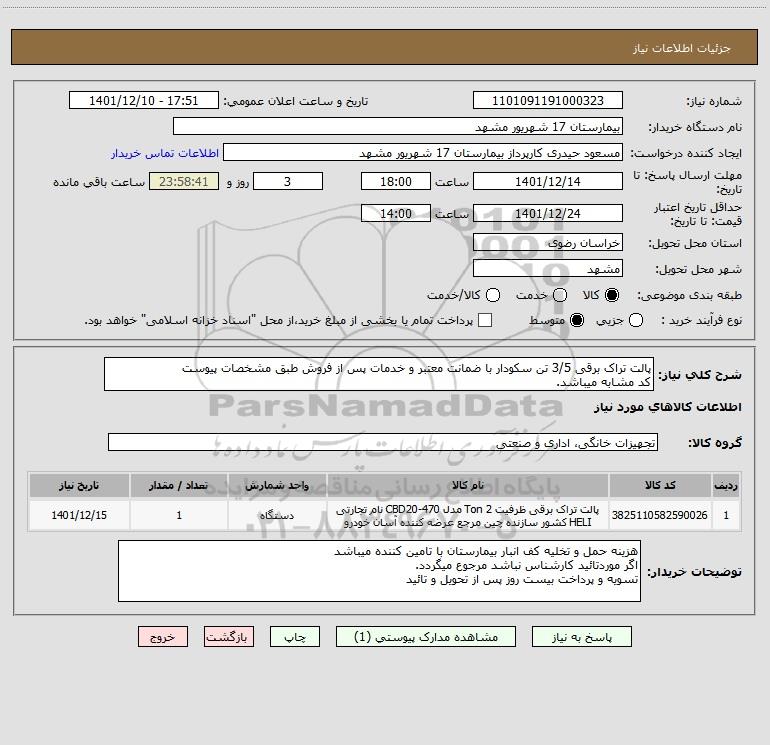Click the requester field مسعود حیدری کارپرداز
The image size is (770, 745).
423,152
